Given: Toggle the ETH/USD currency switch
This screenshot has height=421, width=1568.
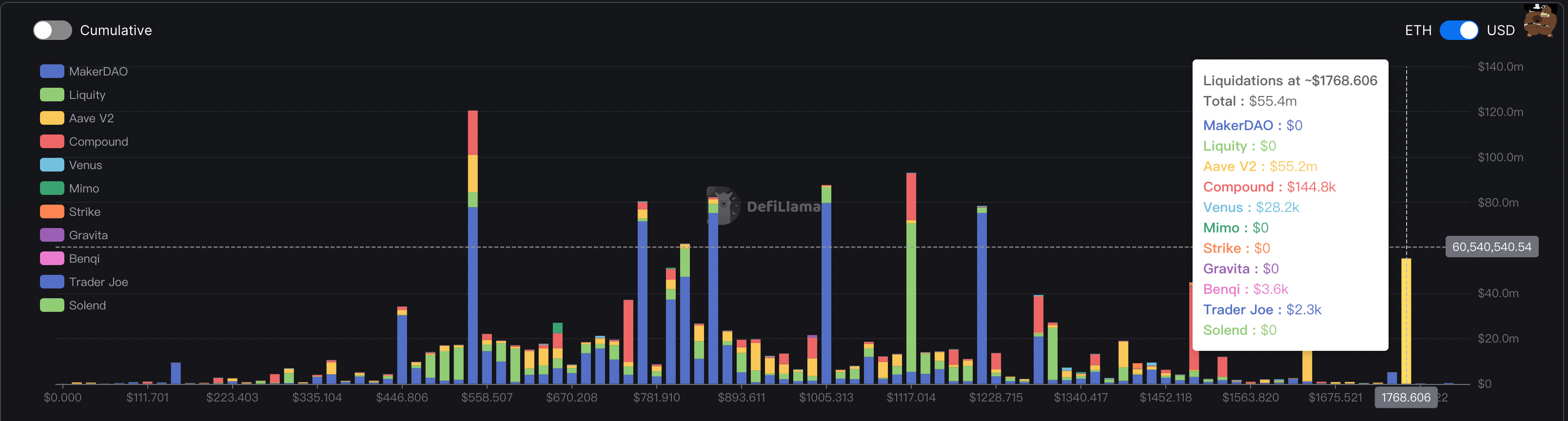Looking at the screenshot, I should point(1458,30).
